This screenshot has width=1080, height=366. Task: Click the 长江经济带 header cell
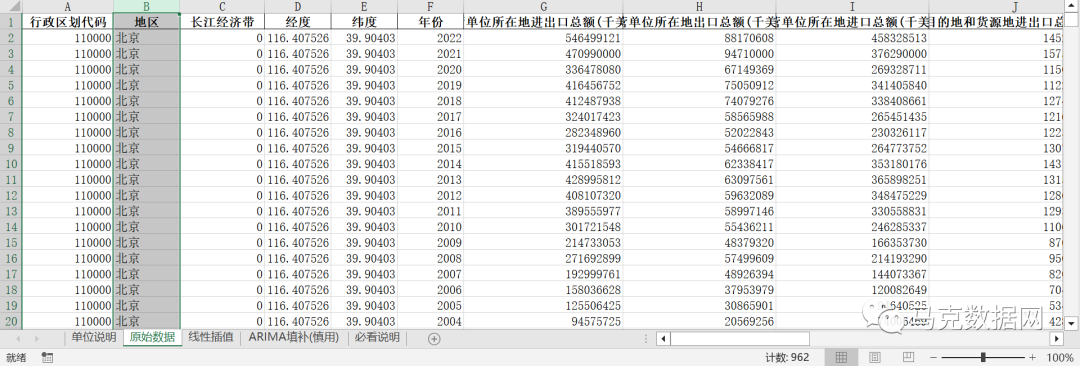(x=222, y=22)
